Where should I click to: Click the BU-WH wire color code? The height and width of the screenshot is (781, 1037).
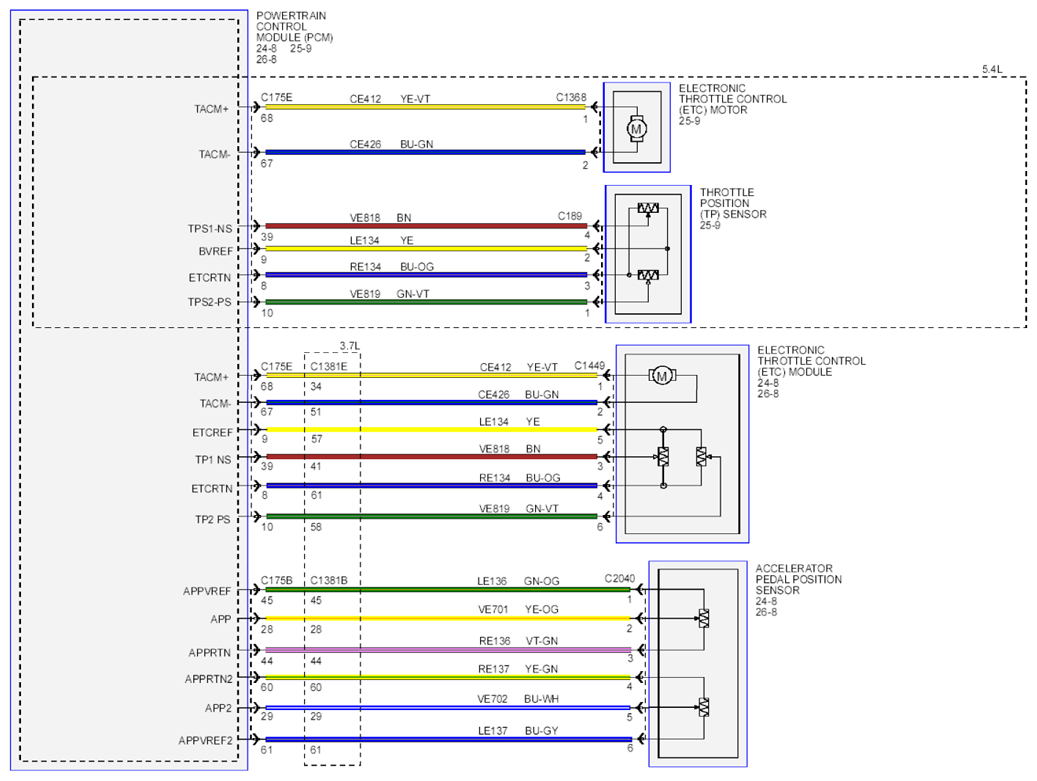point(542,699)
